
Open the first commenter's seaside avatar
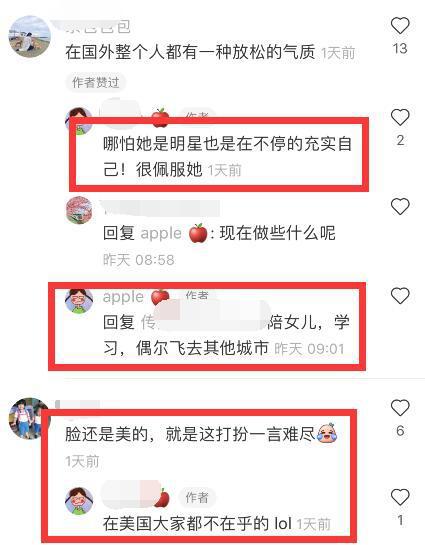(30, 36)
